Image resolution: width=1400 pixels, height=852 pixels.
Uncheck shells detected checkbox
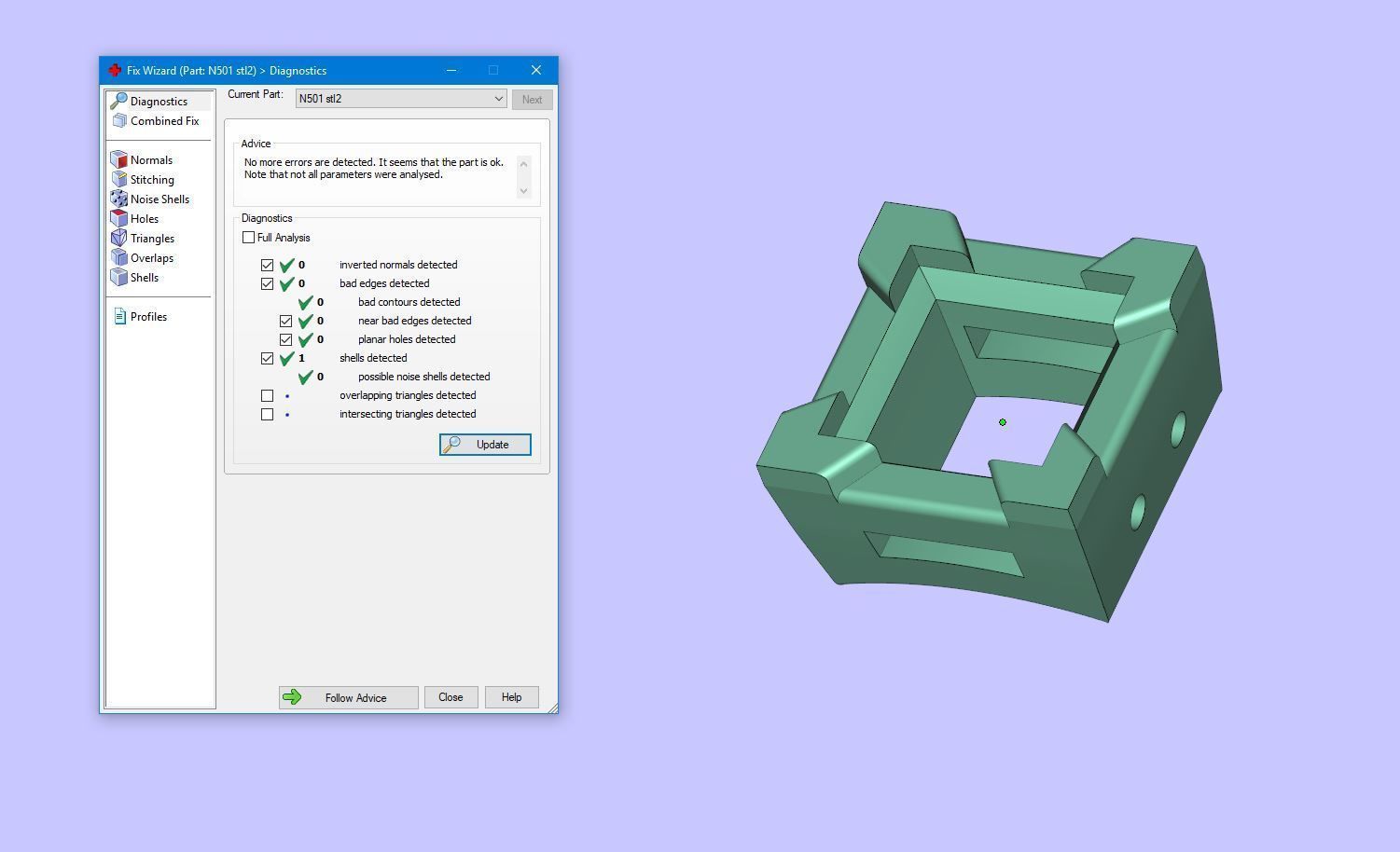[268, 358]
